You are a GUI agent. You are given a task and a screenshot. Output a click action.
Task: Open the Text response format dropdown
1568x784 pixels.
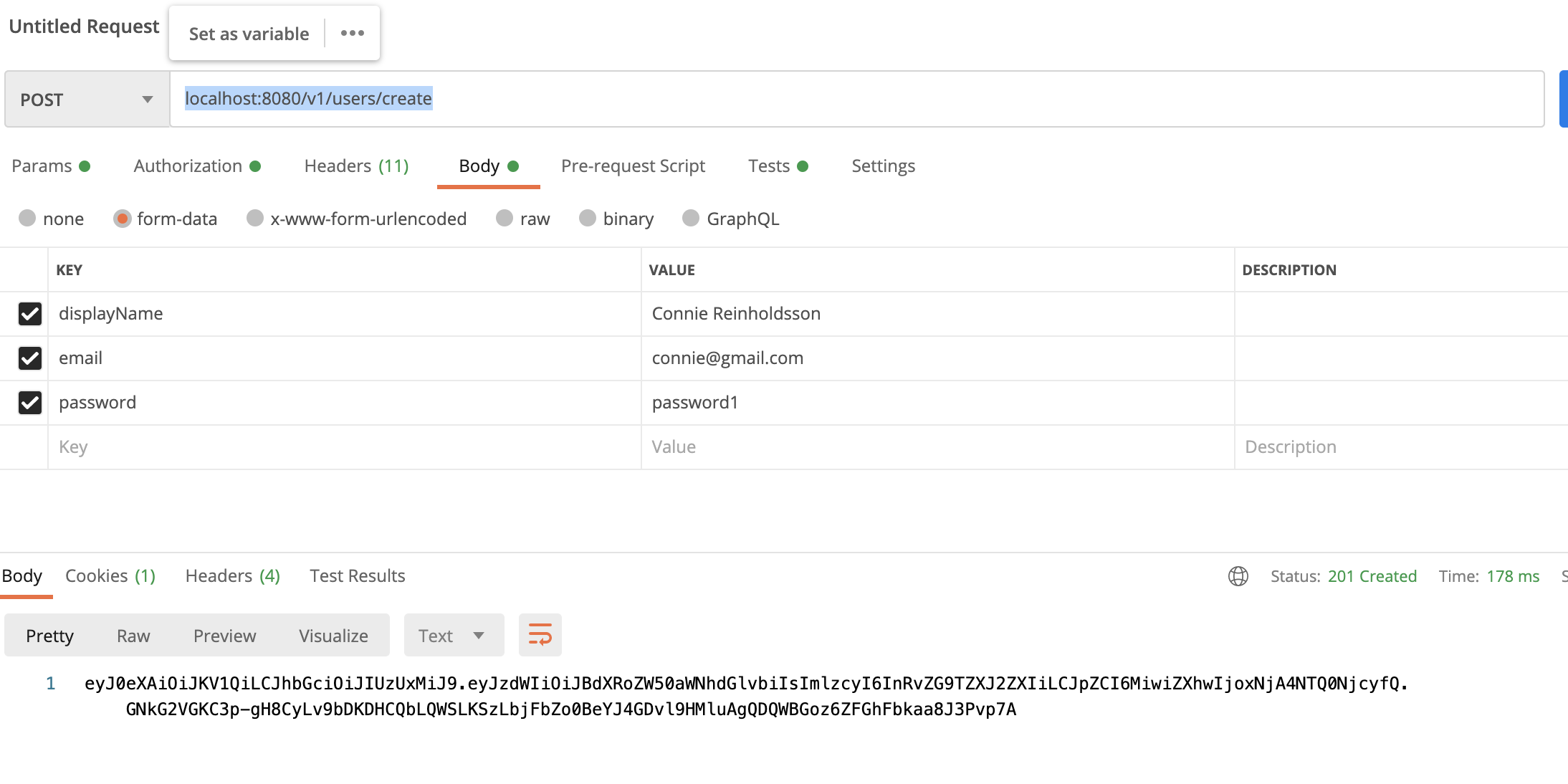click(x=453, y=634)
